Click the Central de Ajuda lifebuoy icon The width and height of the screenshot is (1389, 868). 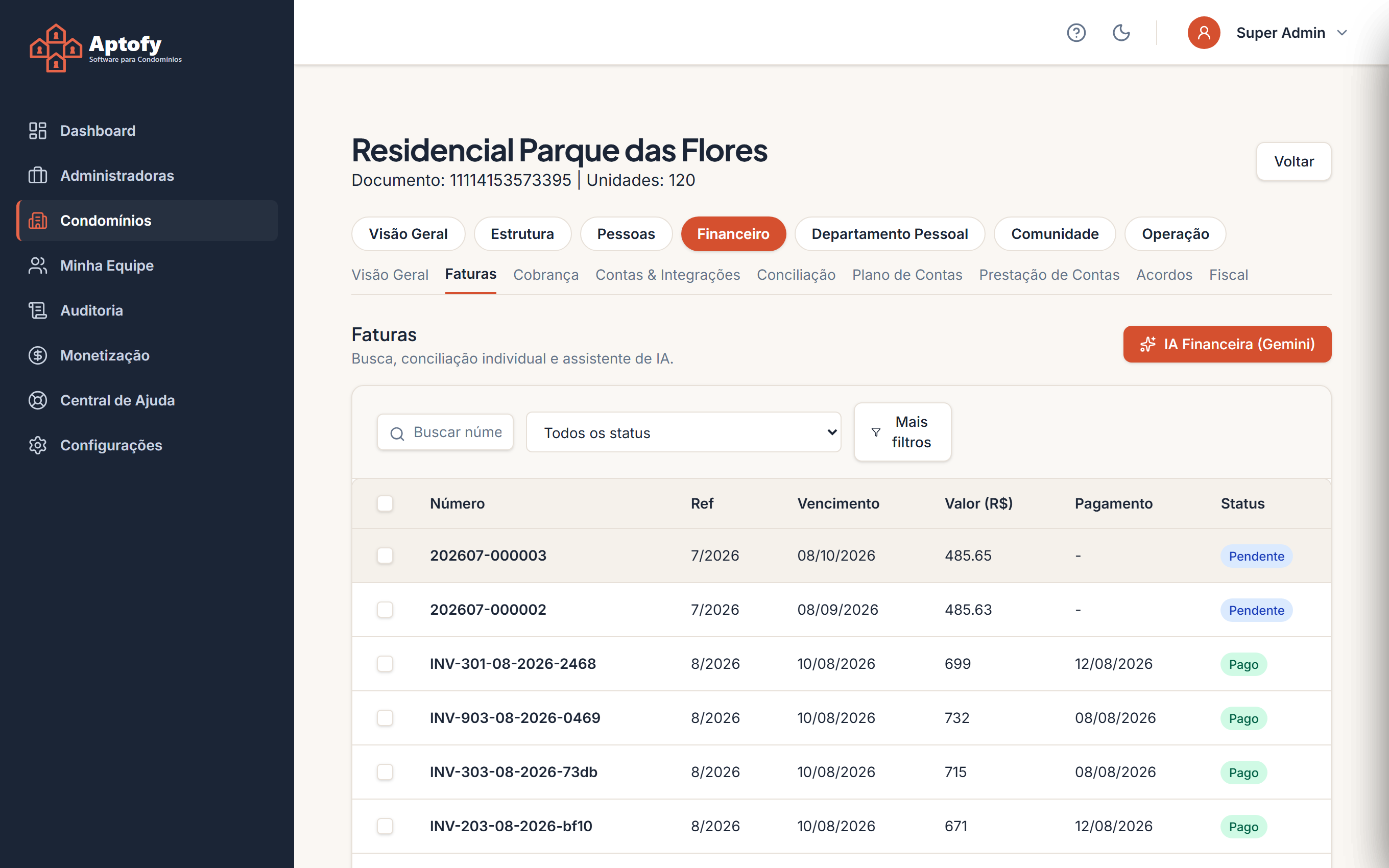tap(38, 400)
